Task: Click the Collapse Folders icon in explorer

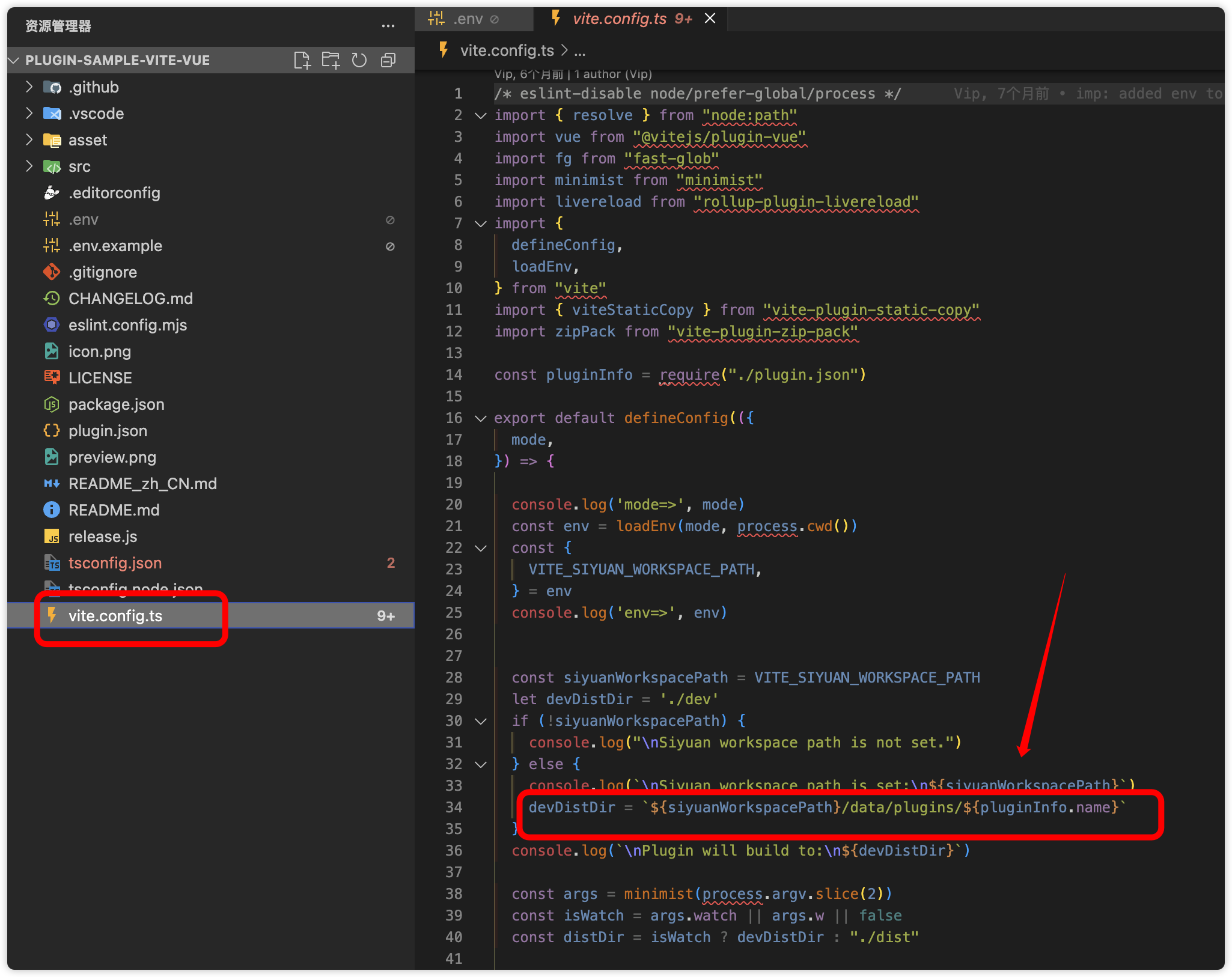Action: [x=388, y=60]
